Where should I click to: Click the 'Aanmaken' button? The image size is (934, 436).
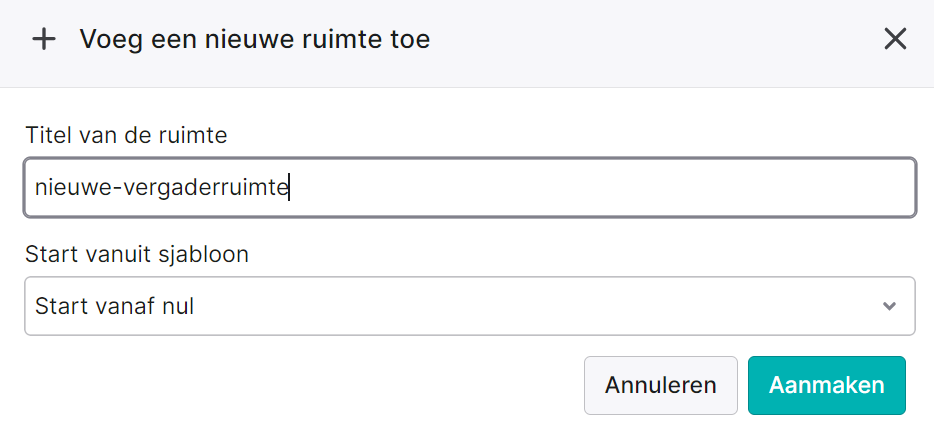pos(827,385)
